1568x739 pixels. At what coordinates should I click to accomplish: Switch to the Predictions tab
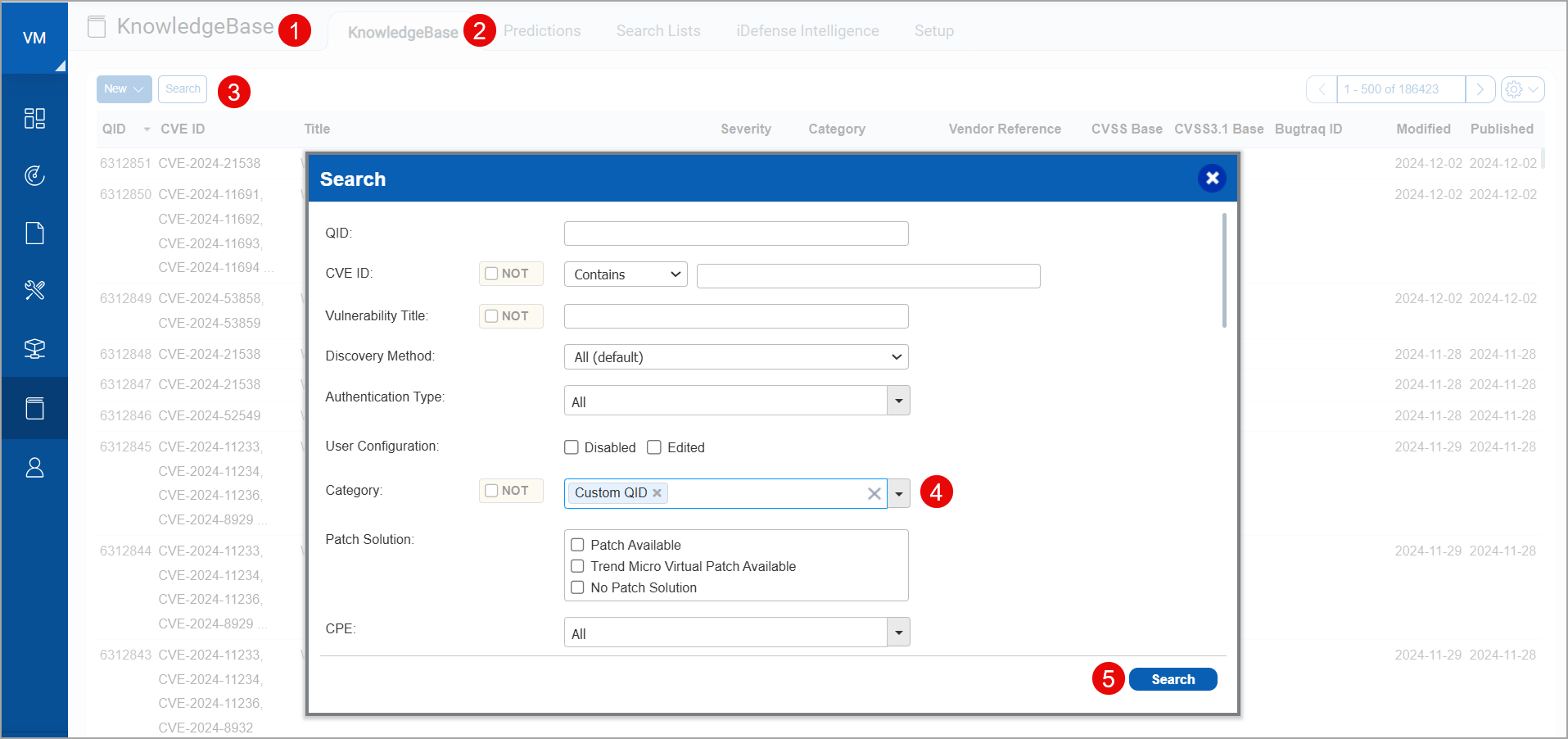click(x=542, y=30)
